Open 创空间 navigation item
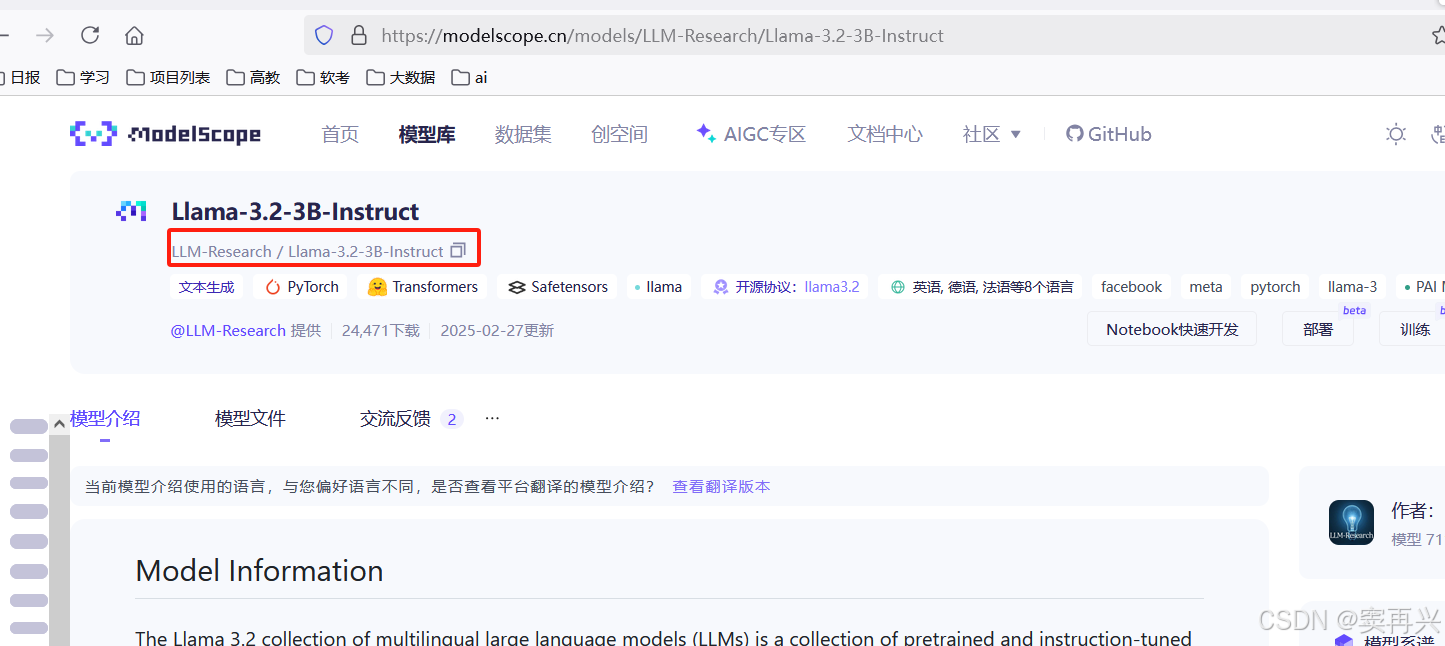1445x646 pixels. point(619,134)
